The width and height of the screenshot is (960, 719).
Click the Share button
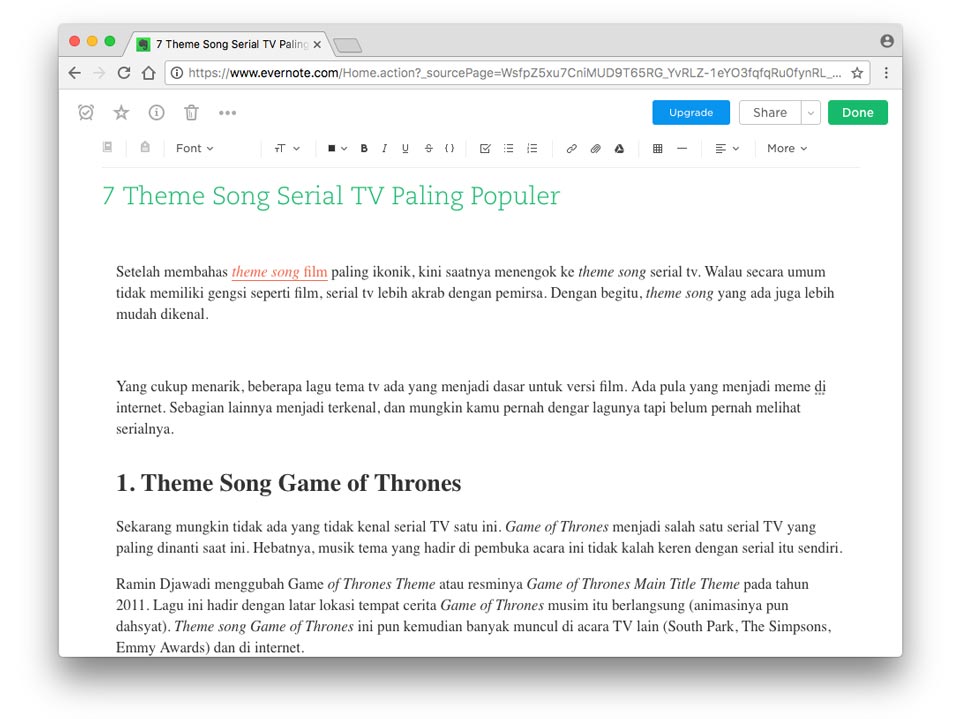tap(770, 113)
